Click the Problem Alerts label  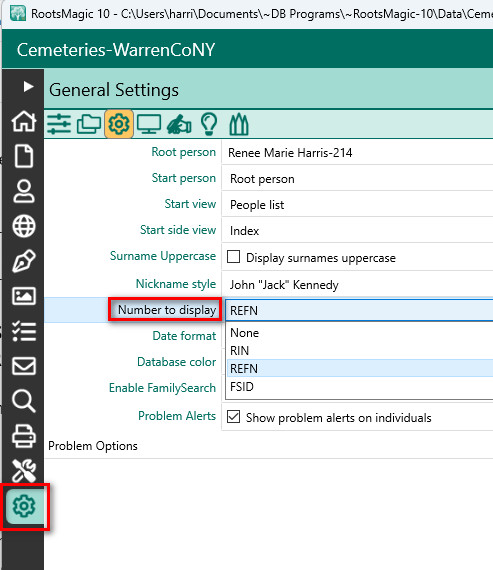coord(177,416)
